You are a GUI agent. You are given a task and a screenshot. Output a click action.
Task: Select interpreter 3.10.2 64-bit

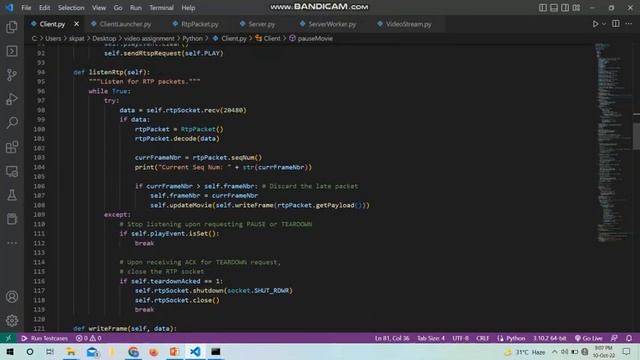point(549,338)
